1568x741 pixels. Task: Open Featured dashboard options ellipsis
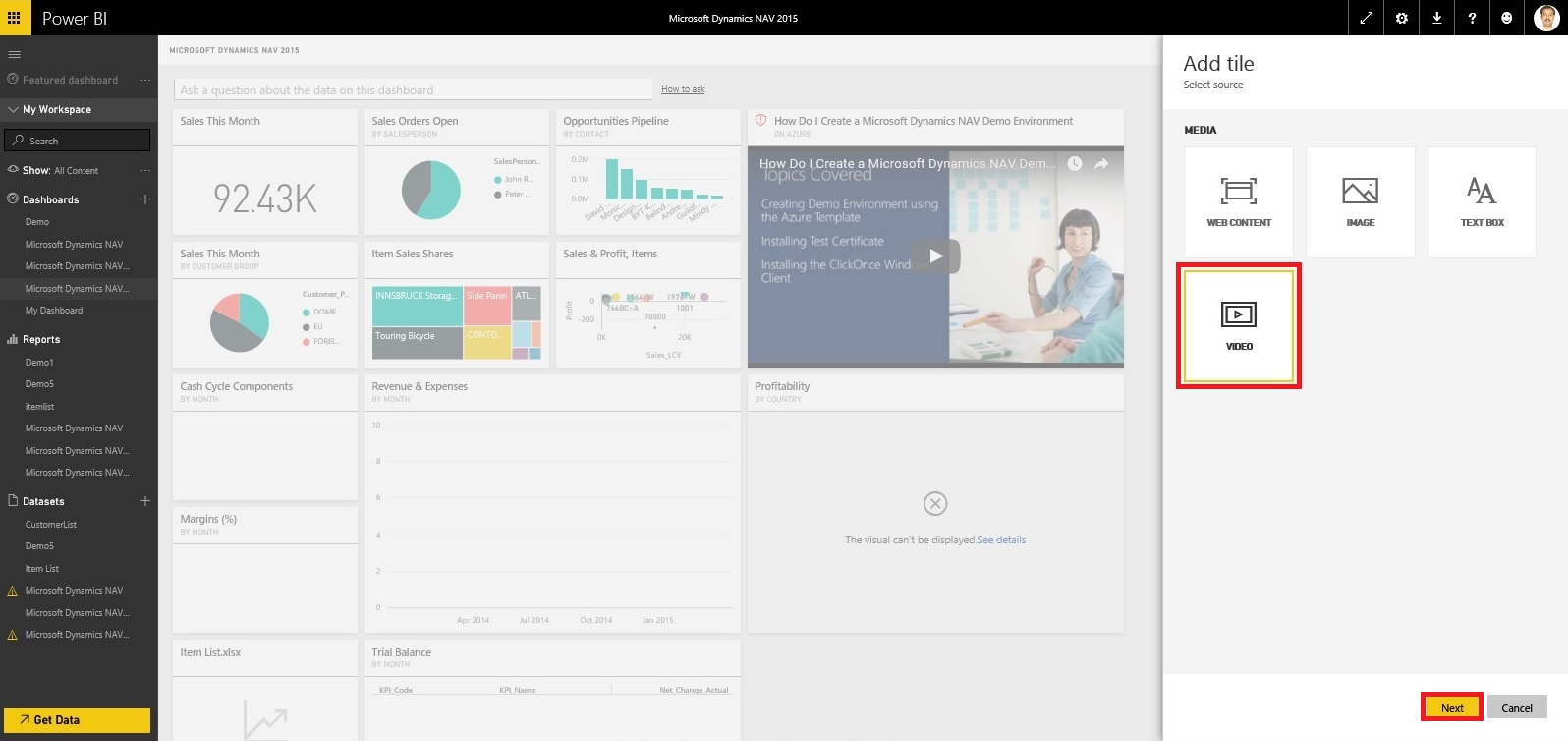(145, 80)
